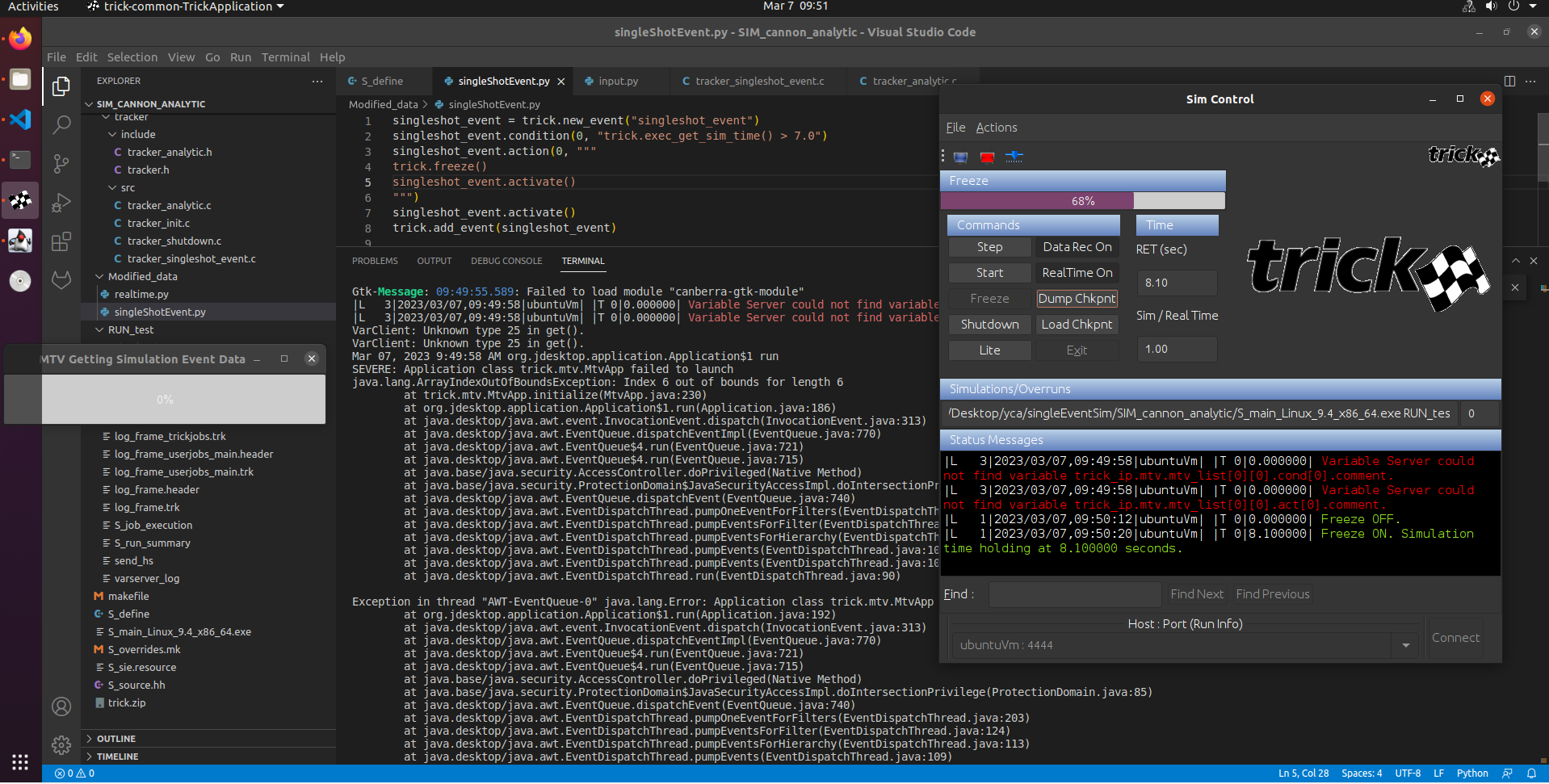Viewport: 1549px width, 784px height.
Task: Open the host port dropdown near ubuntuVm 4444
Action: [1406, 644]
